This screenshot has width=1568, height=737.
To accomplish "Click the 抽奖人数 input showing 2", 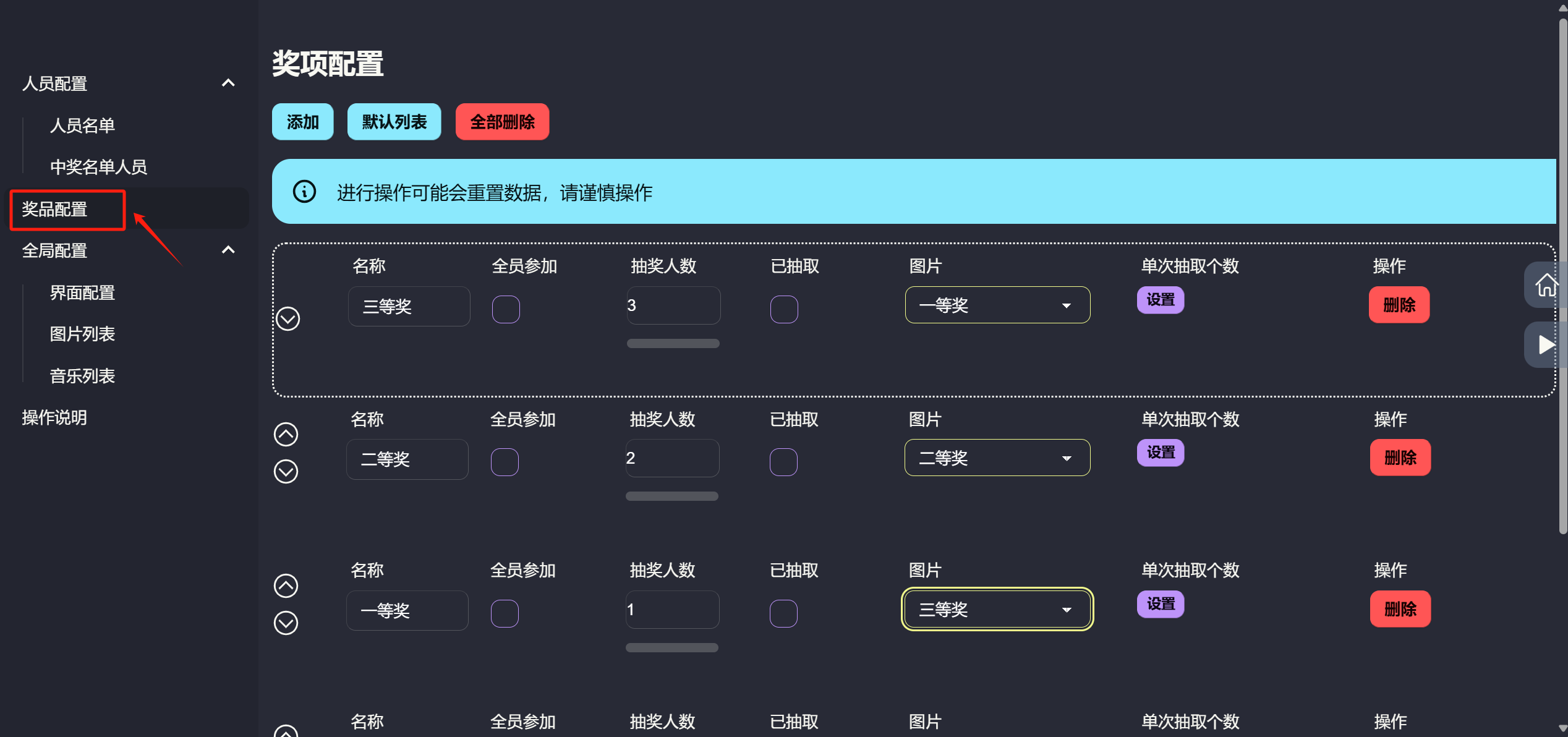I will [672, 458].
